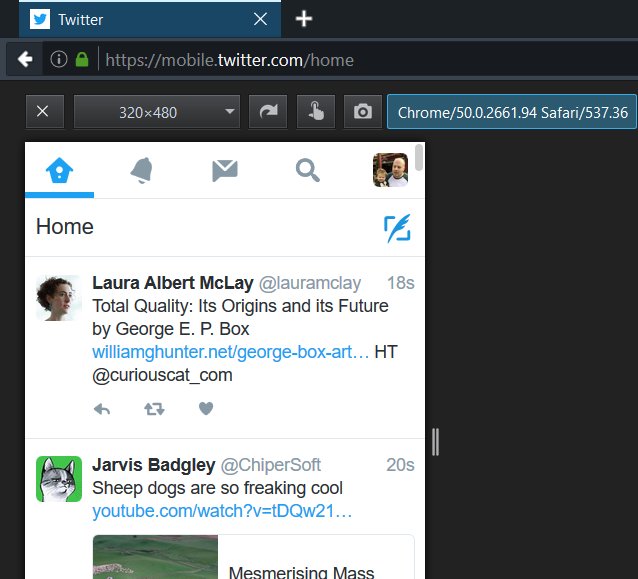Open the youtube.com/watch link
This screenshot has height=579, width=638.
click(222, 511)
